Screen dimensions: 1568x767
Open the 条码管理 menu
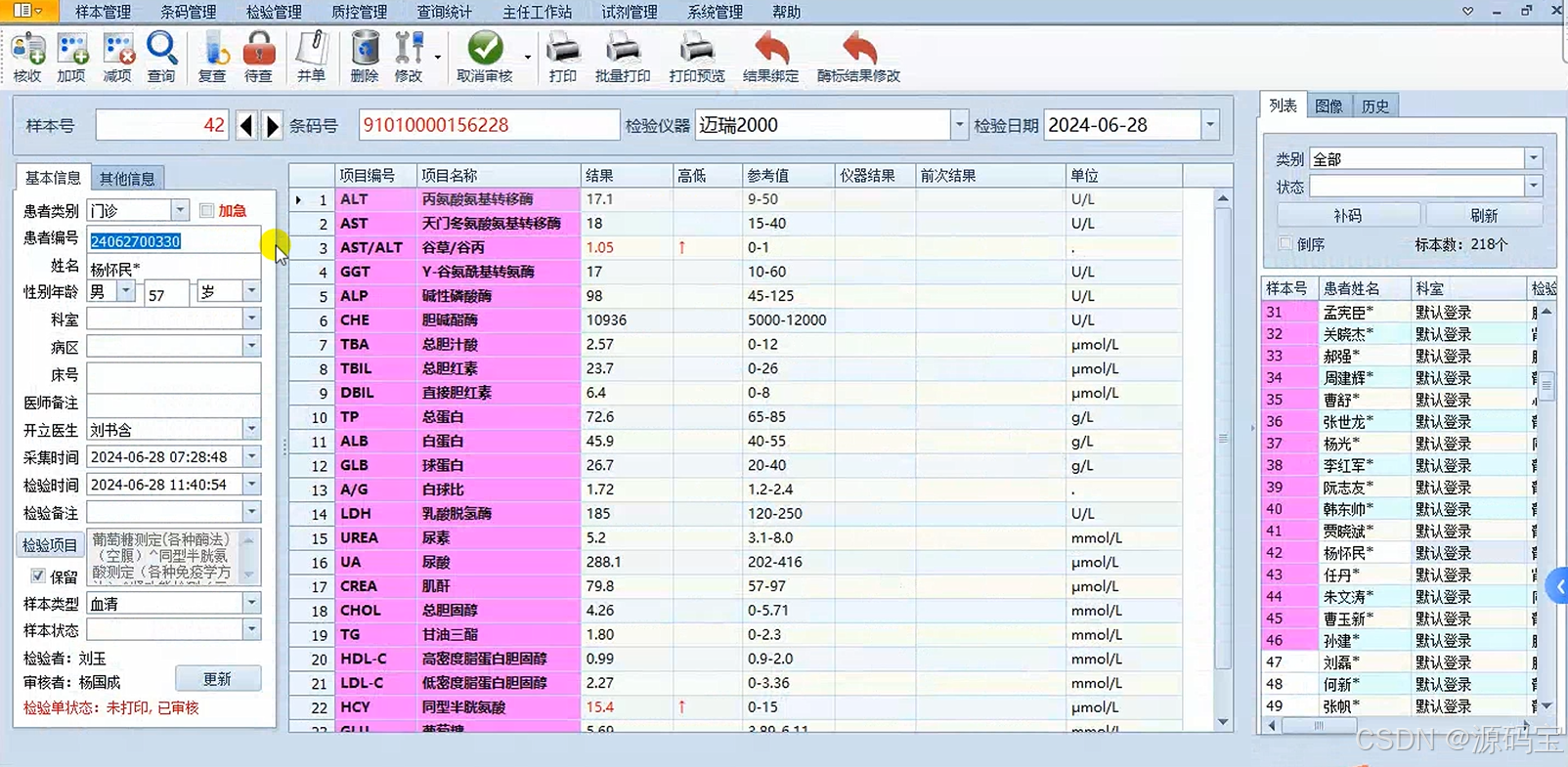[188, 12]
